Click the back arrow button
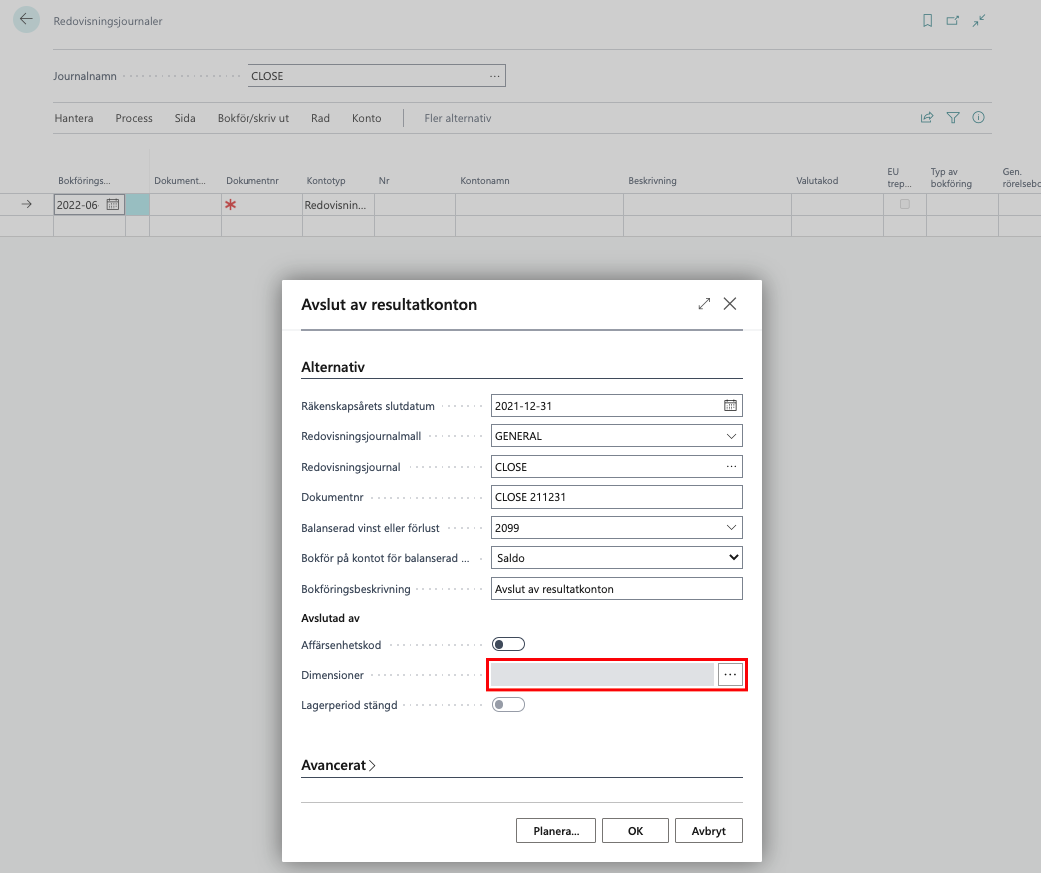 (x=26, y=20)
